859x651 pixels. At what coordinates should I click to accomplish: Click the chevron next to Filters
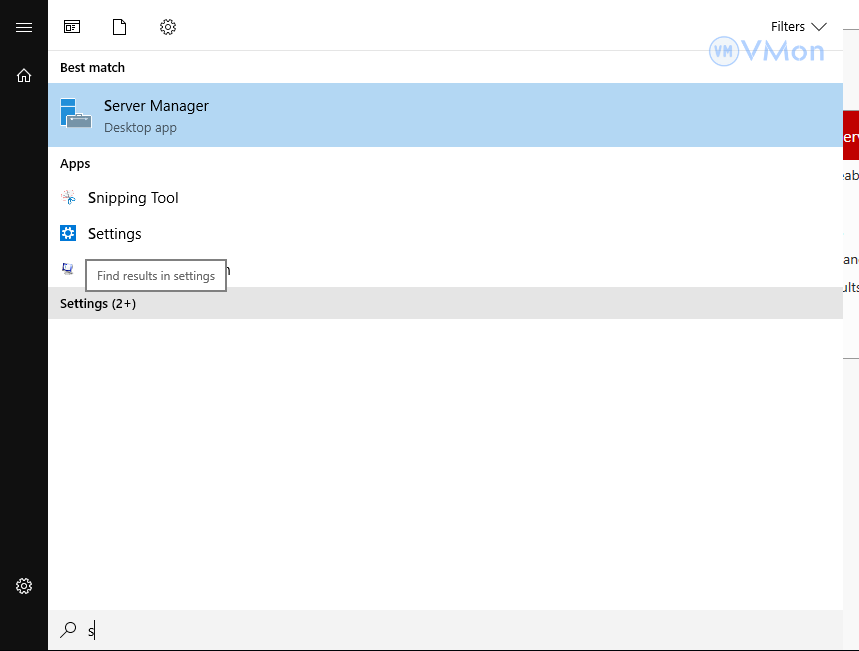[819, 27]
